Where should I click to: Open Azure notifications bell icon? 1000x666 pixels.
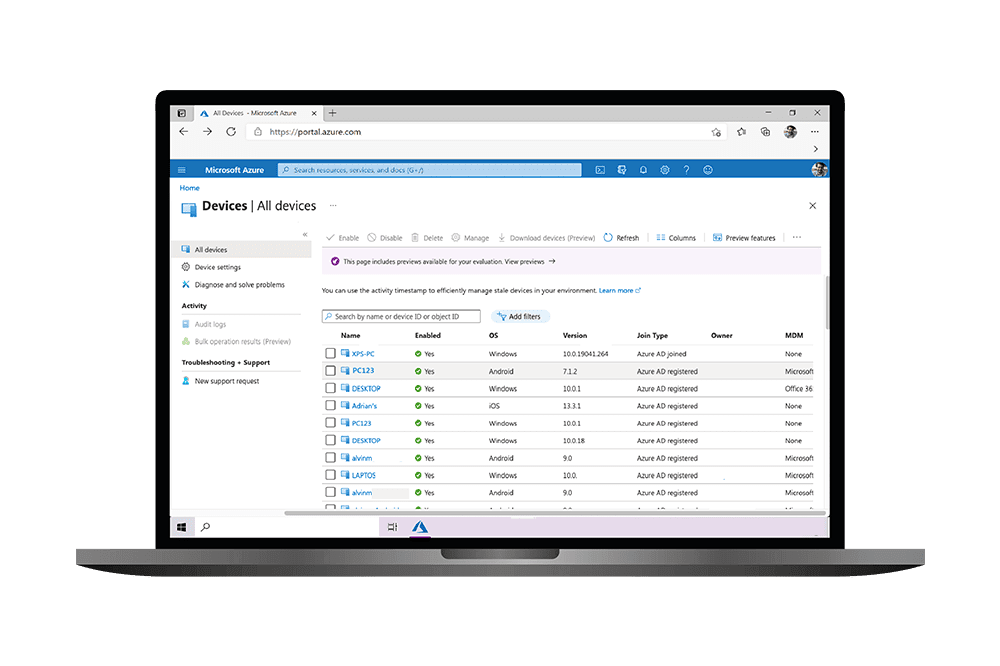[642, 170]
